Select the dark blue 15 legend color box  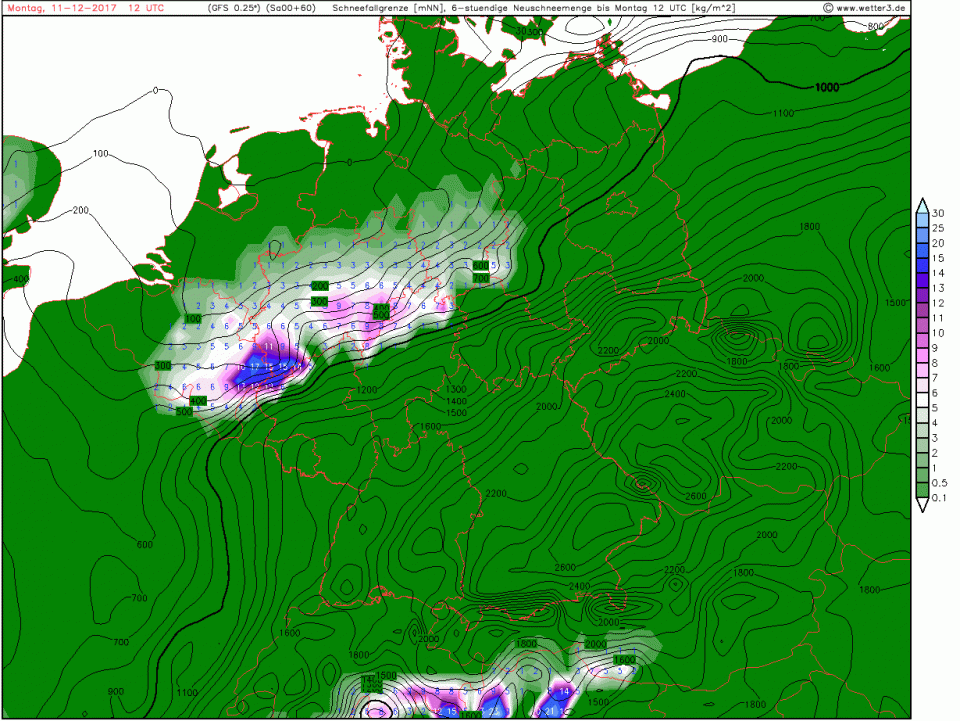tap(923, 258)
